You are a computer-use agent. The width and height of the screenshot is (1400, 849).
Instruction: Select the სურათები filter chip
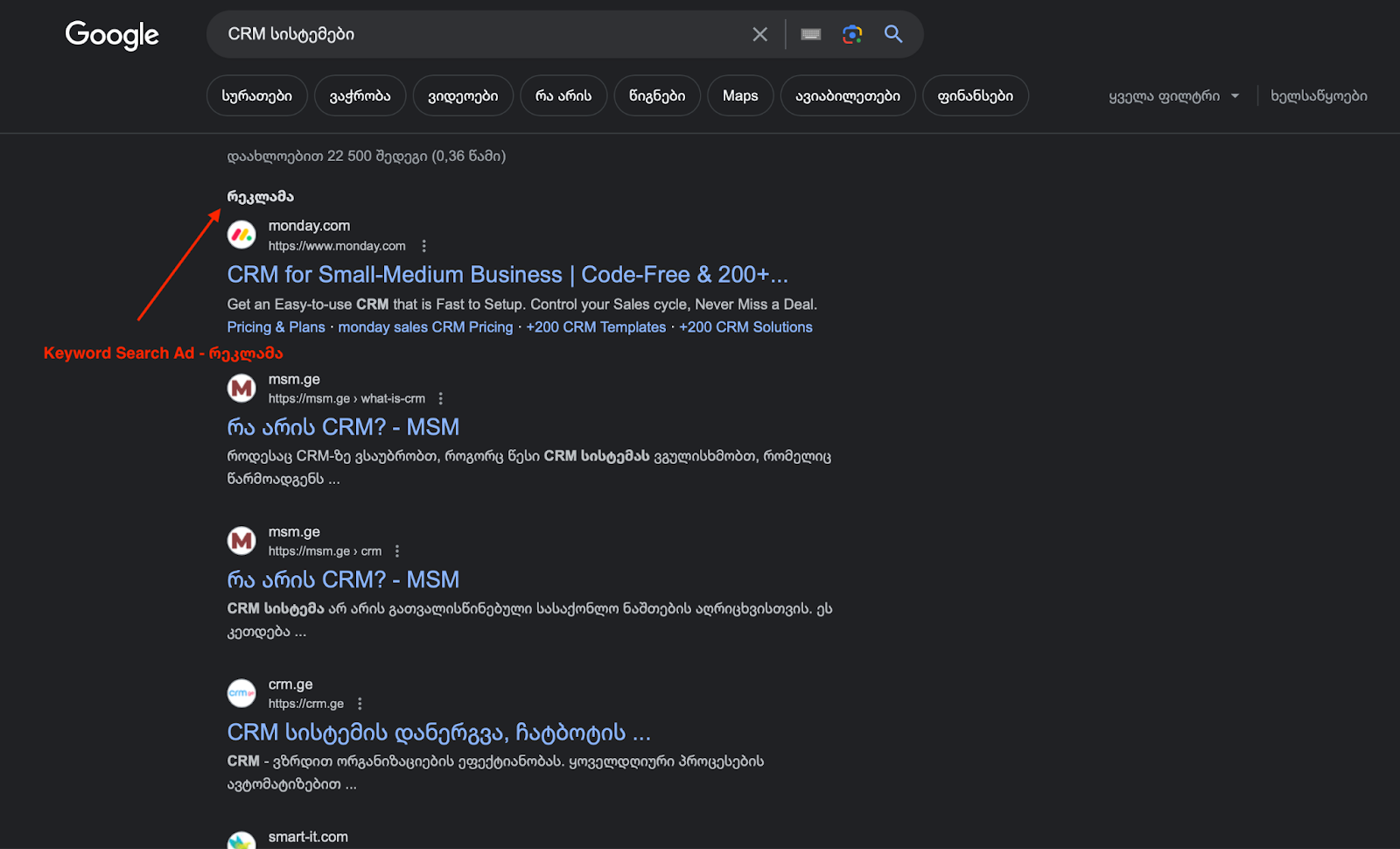[257, 95]
